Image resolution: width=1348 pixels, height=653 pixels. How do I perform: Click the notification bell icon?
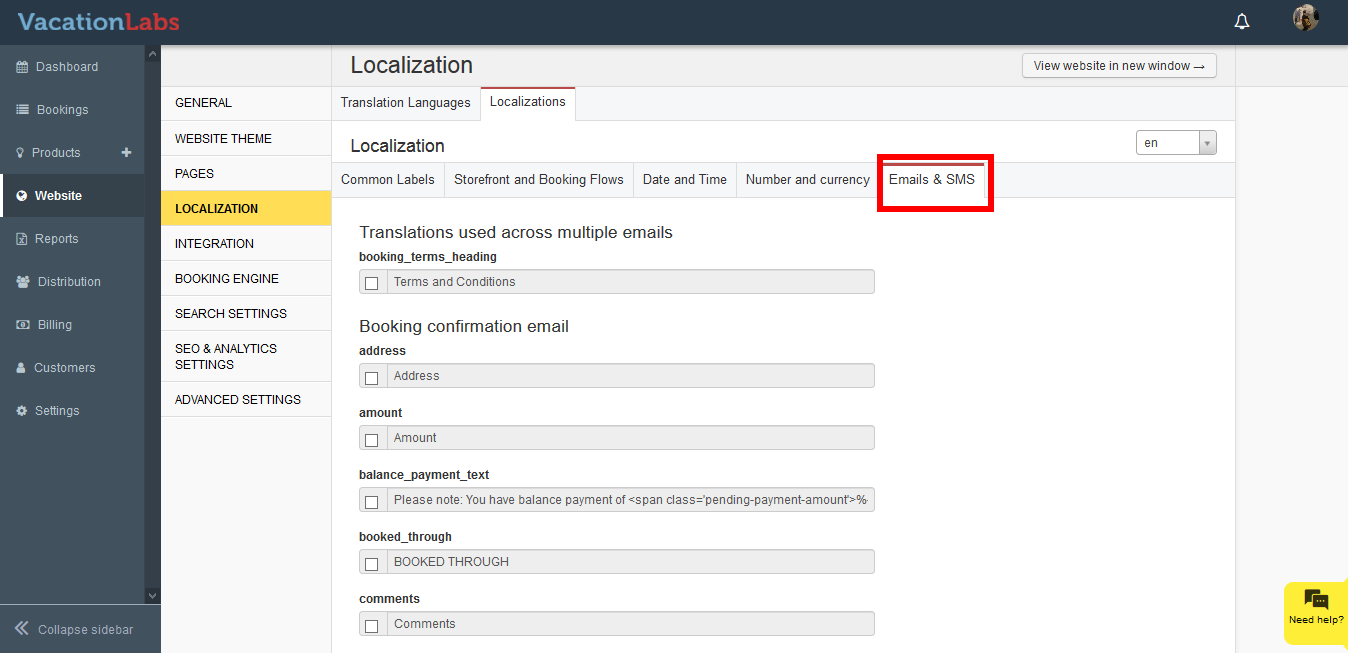1242,22
